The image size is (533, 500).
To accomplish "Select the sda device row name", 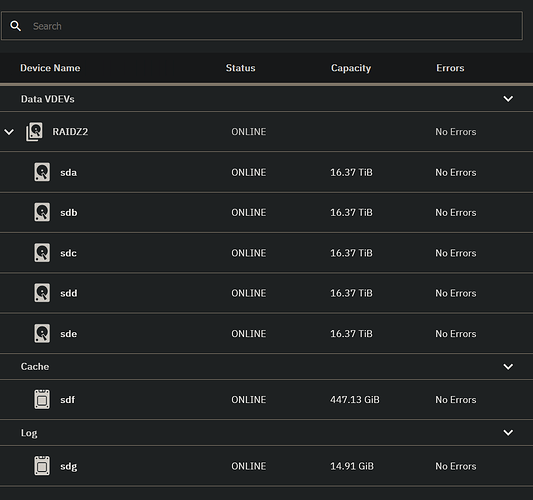I will tap(69, 172).
